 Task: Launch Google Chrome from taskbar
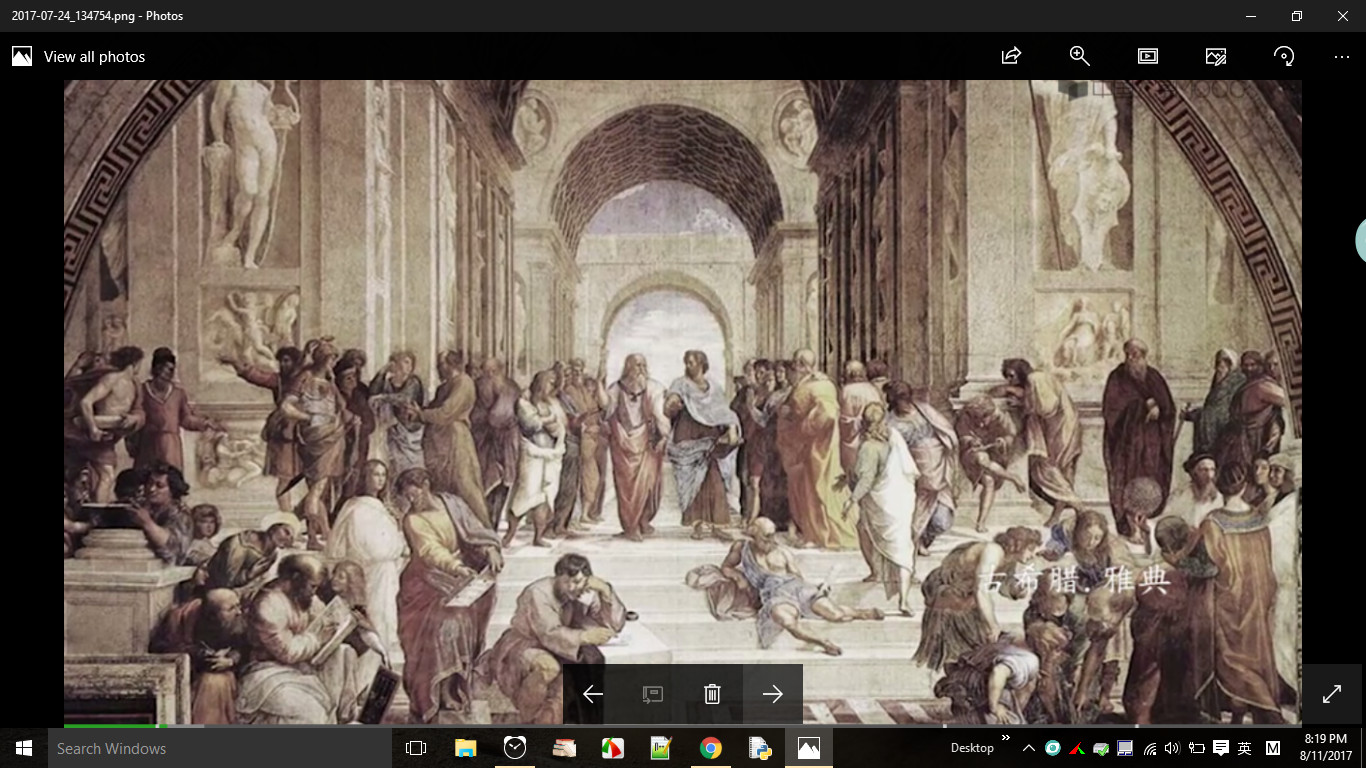(x=711, y=748)
